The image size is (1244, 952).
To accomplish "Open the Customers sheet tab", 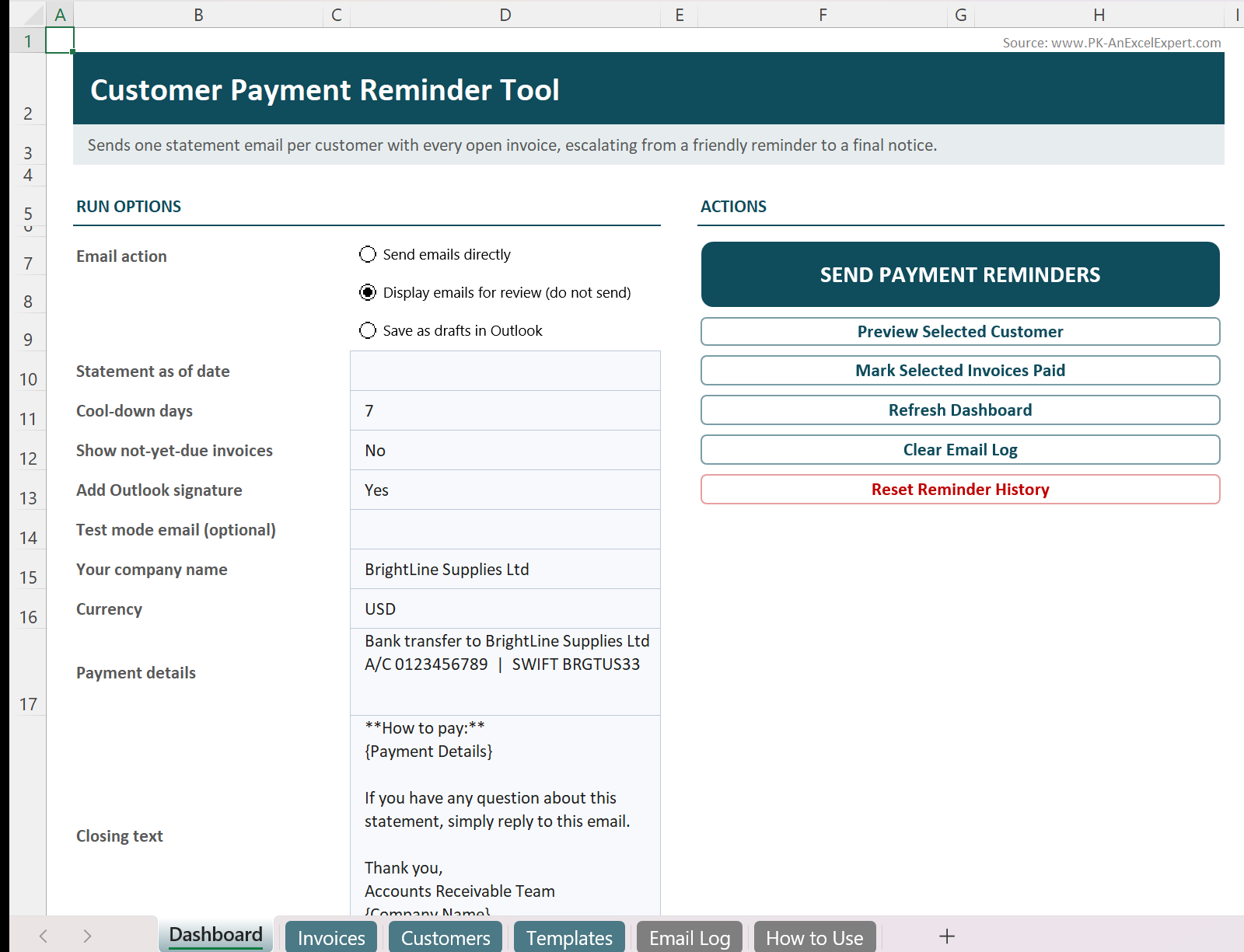I will 446,937.
